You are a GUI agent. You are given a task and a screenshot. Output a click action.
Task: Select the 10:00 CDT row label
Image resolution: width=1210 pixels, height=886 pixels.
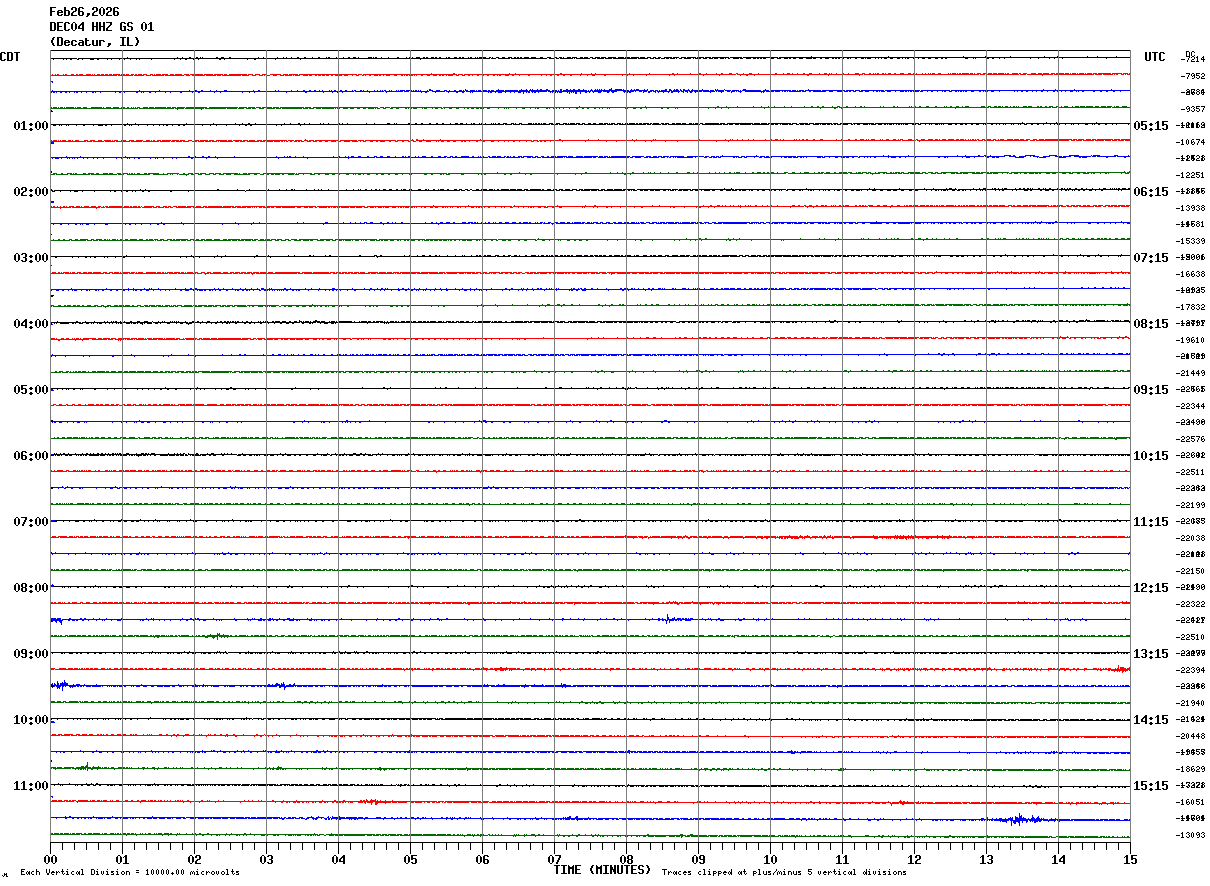[31, 719]
